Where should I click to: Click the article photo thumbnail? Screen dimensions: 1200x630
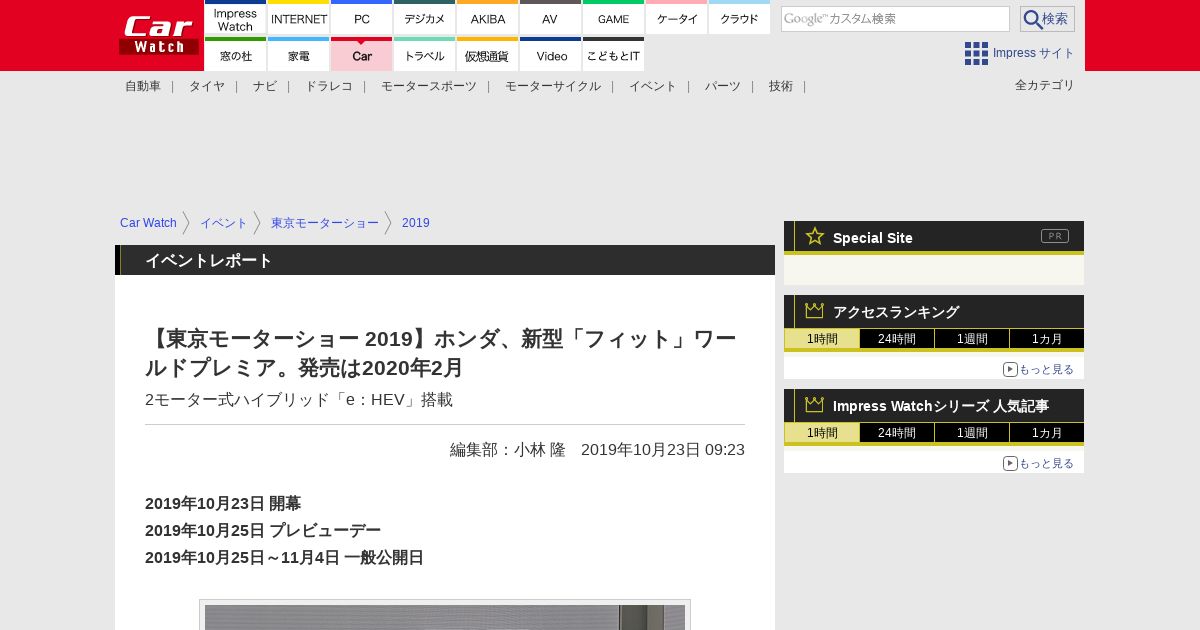(445, 615)
